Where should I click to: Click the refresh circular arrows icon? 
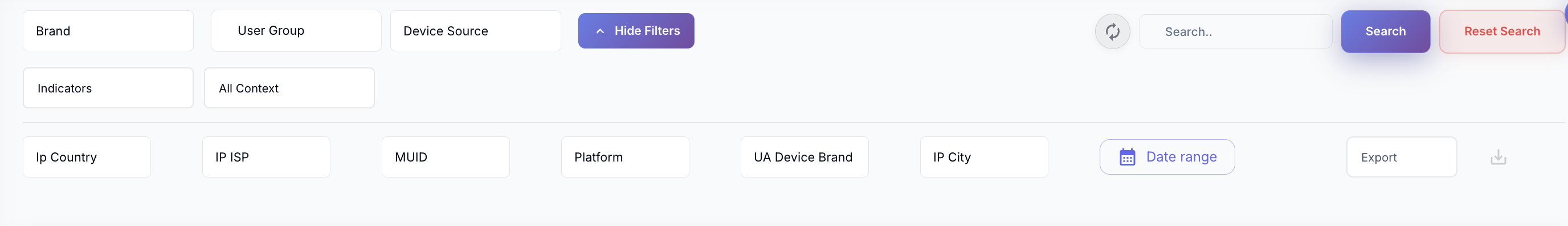(1112, 32)
